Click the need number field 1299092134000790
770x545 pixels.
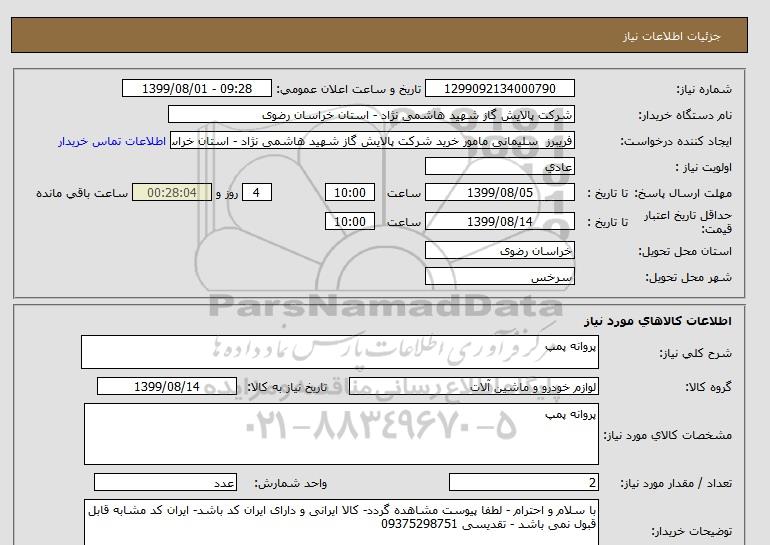pyautogui.click(x=499, y=89)
